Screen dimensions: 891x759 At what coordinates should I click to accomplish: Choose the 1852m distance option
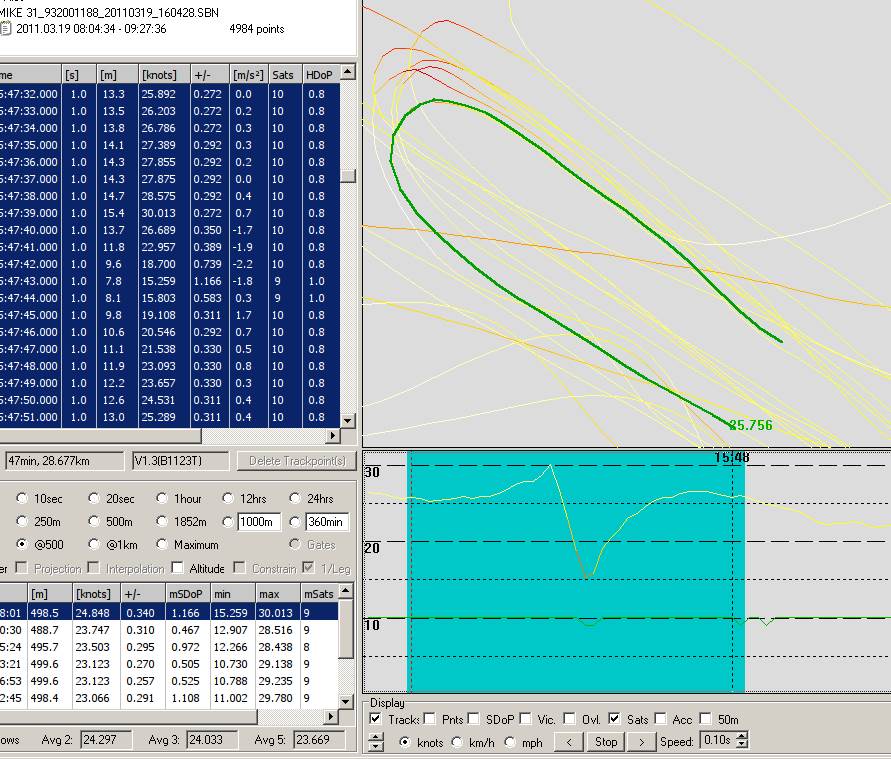click(x=164, y=522)
